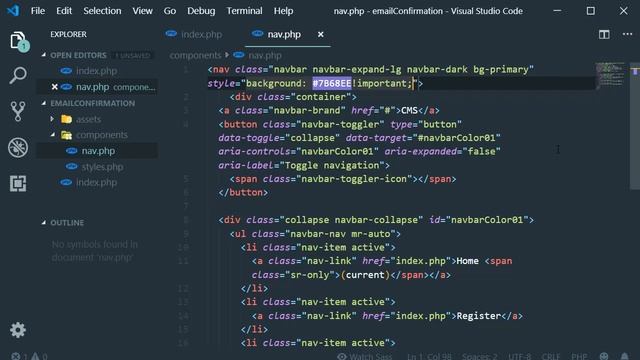This screenshot has width=640, height=360.
Task: Click the 'bg-primary' class text
Action: [501, 69]
